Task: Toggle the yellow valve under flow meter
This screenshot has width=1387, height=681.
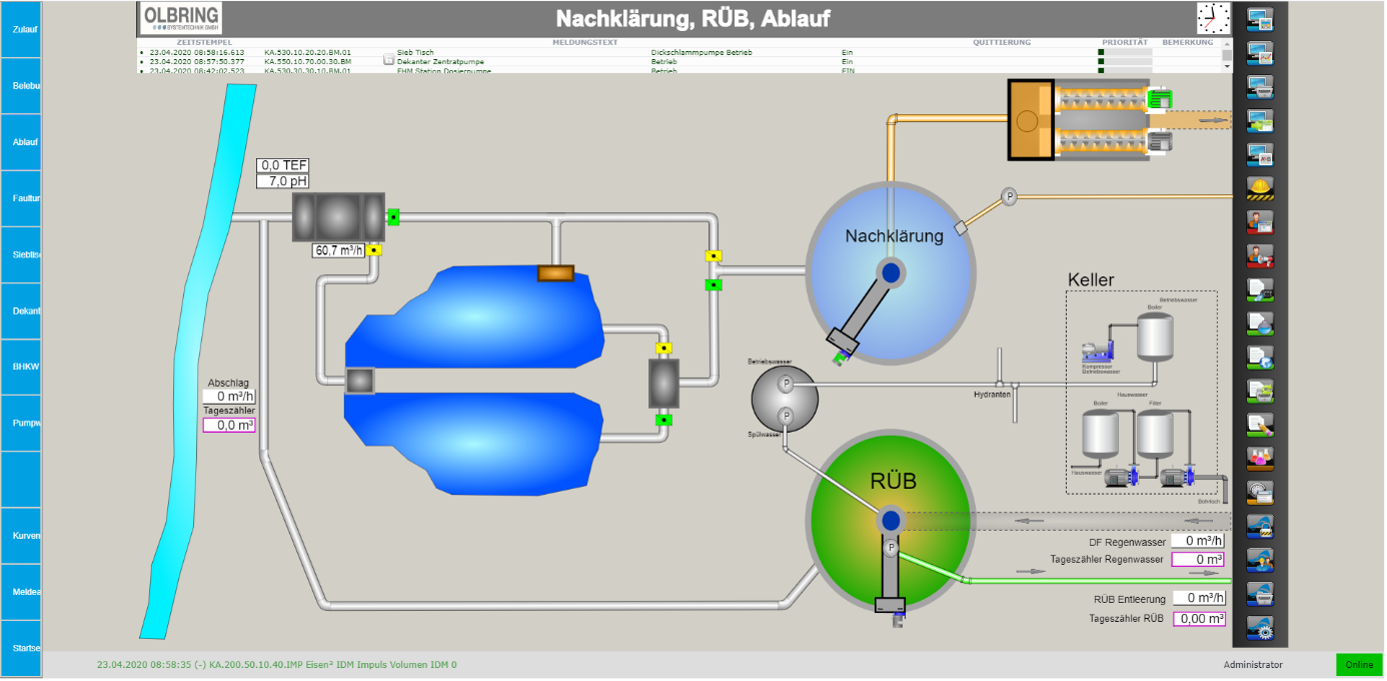Action: (x=373, y=250)
